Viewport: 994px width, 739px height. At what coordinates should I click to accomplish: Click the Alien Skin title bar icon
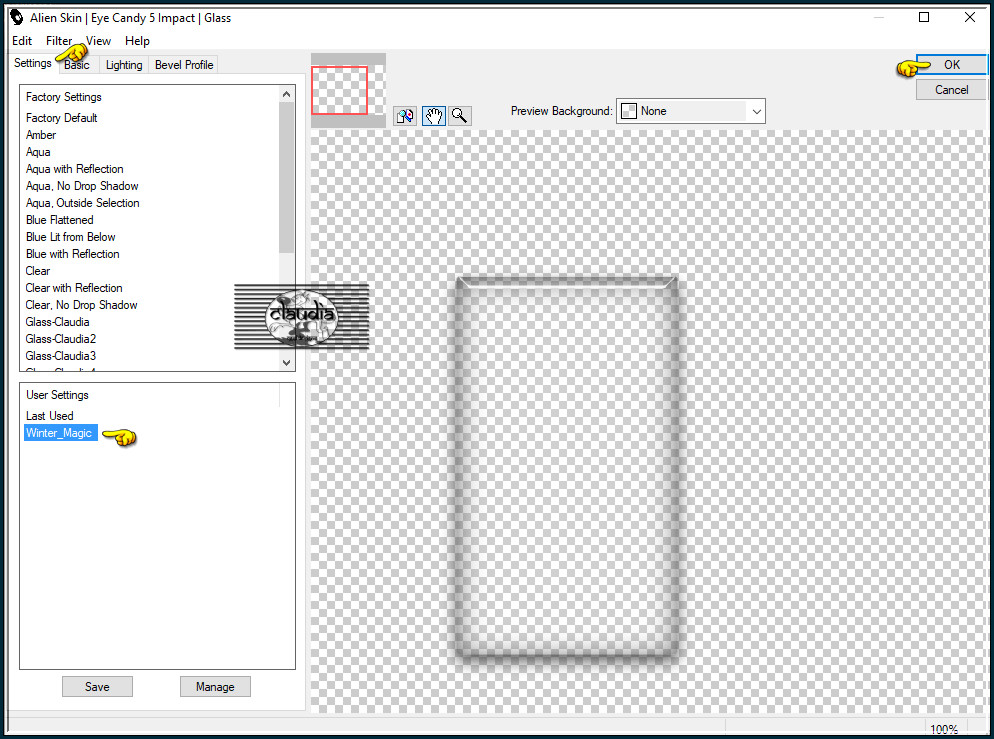pos(16,18)
